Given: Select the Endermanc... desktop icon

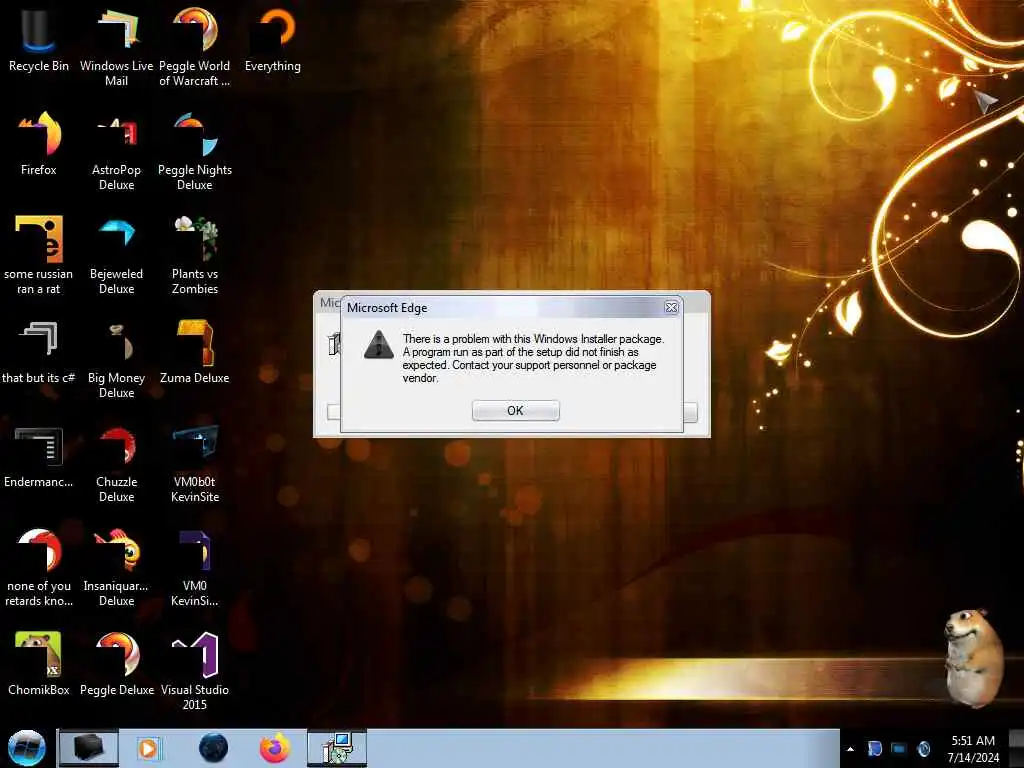Looking at the screenshot, I should click(39, 456).
